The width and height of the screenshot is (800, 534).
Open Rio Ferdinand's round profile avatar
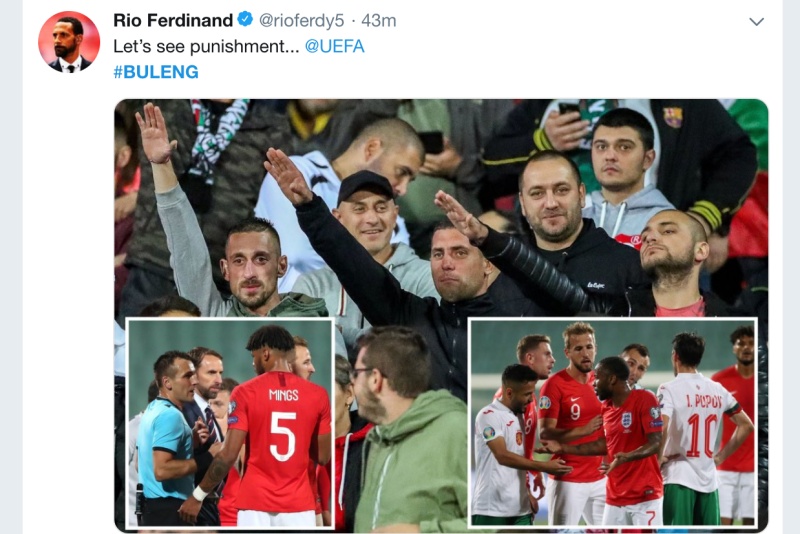click(69, 42)
